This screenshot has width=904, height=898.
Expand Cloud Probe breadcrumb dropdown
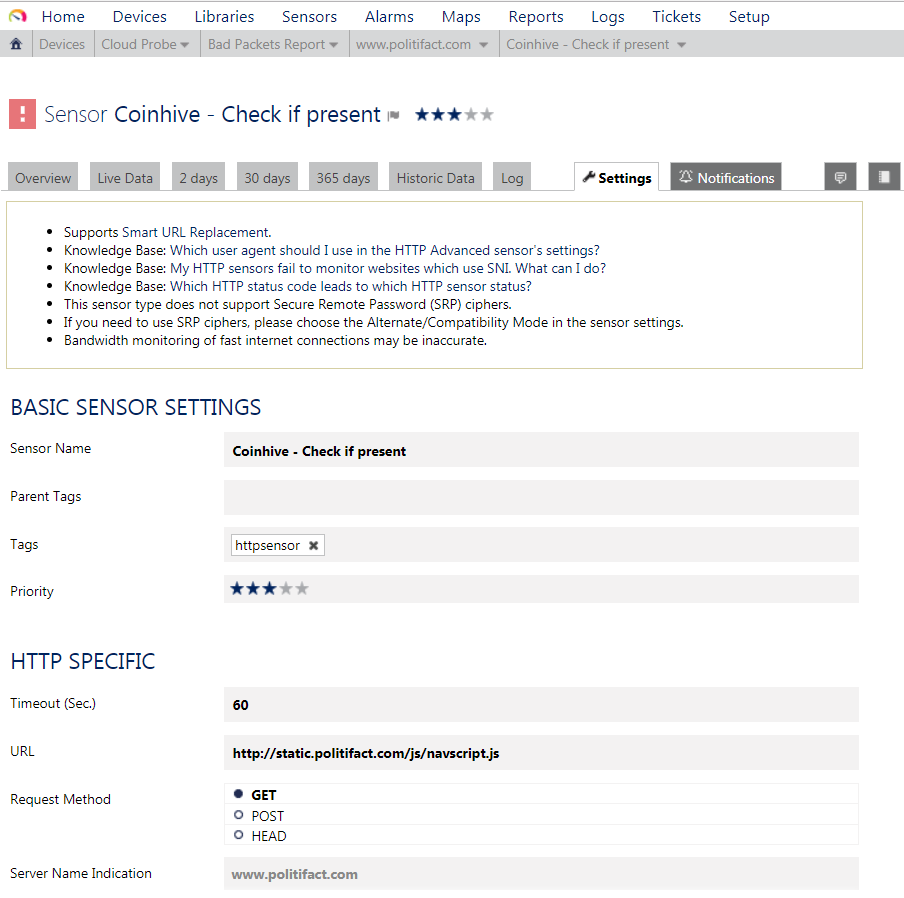click(184, 45)
